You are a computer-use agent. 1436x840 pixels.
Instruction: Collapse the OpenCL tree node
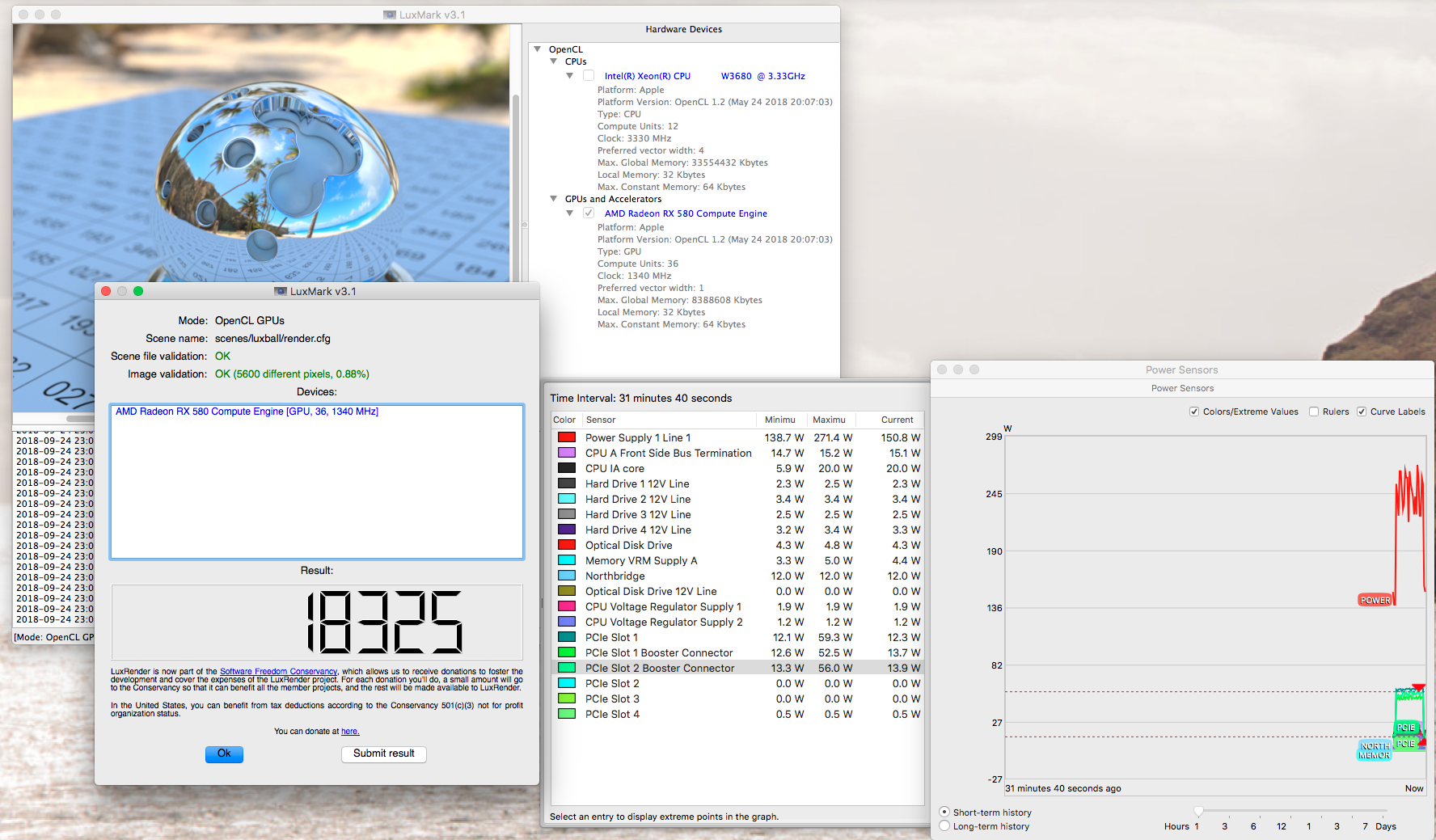[538, 49]
